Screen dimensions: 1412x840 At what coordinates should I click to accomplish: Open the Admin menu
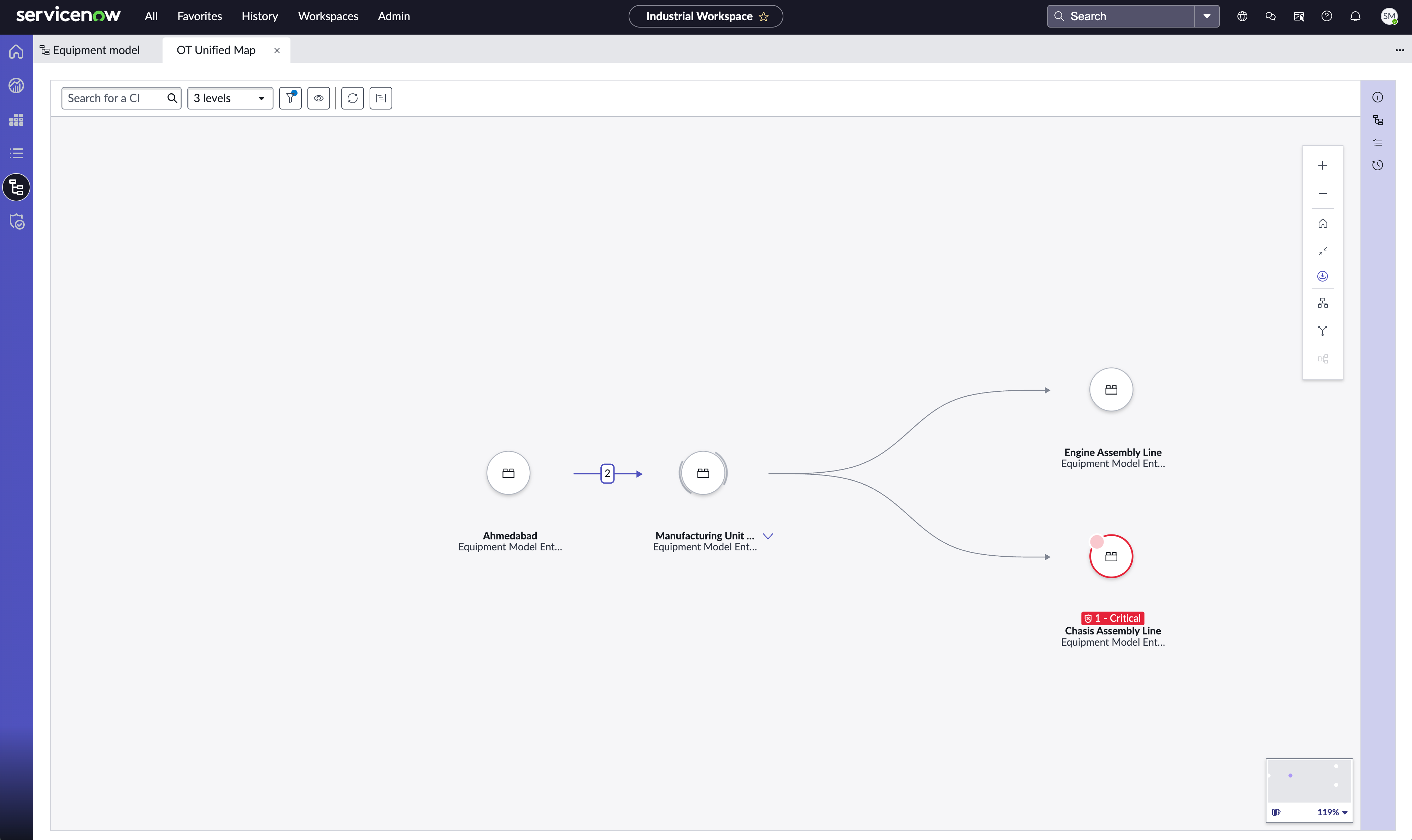coord(394,16)
